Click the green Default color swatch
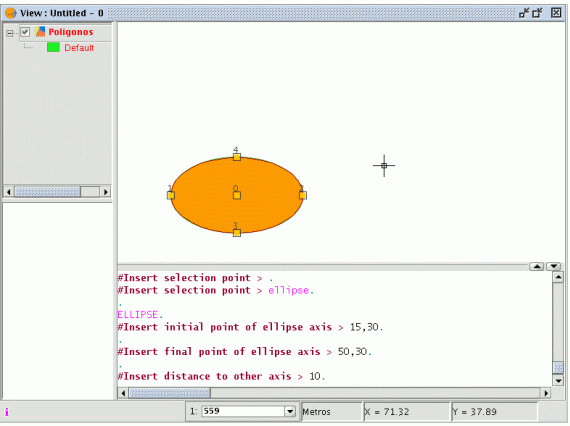570x426 pixels. click(x=53, y=47)
